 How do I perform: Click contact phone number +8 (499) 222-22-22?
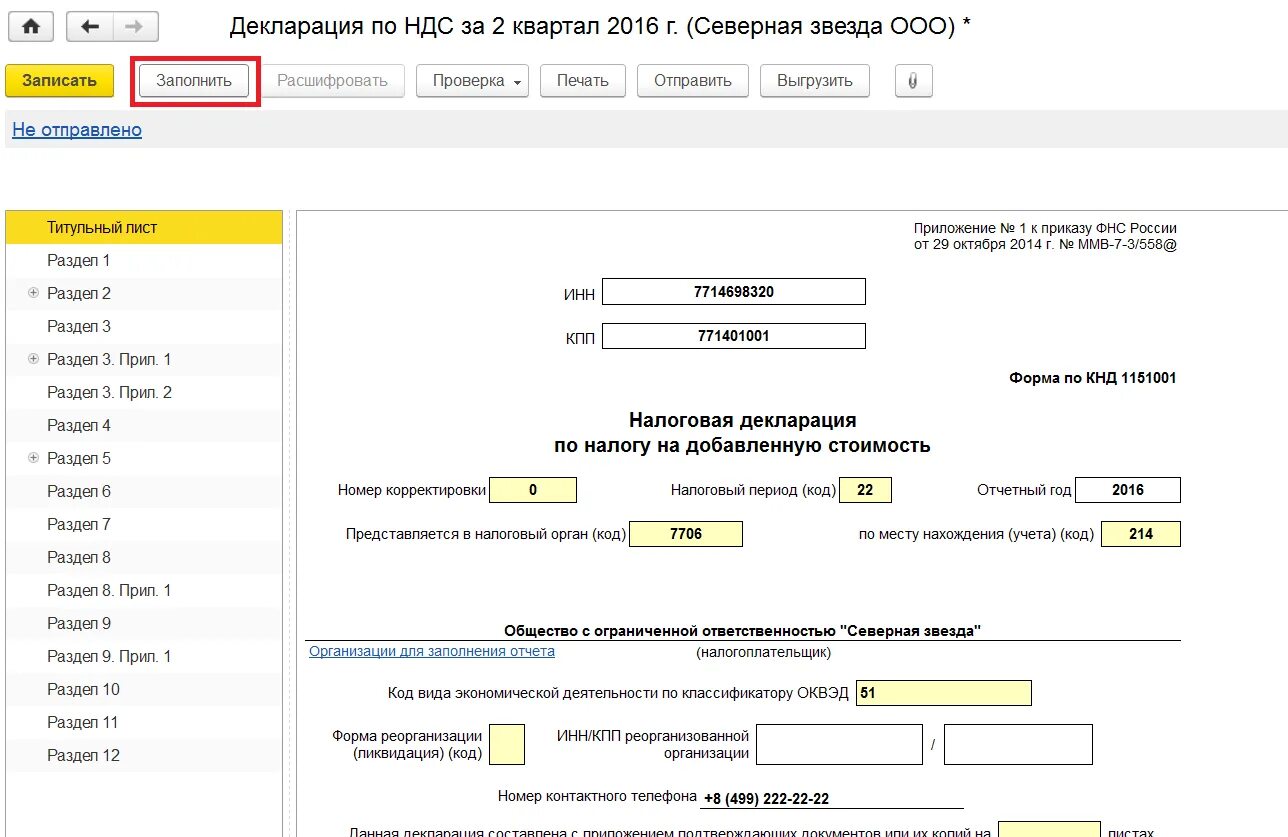(767, 799)
